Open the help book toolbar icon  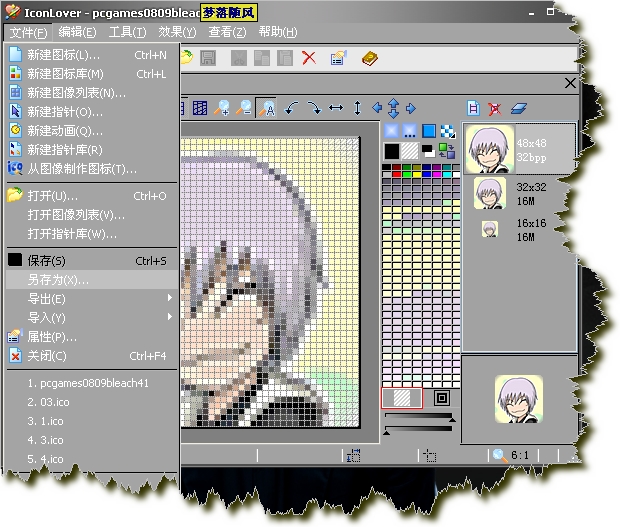coord(370,58)
